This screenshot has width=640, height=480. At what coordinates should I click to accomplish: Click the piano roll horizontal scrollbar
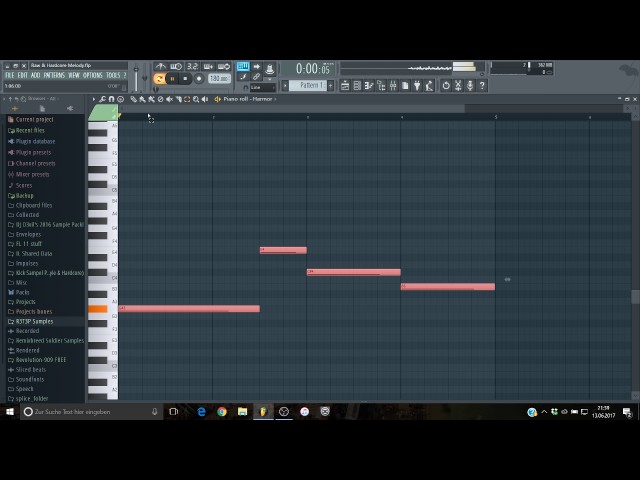pos(291,108)
